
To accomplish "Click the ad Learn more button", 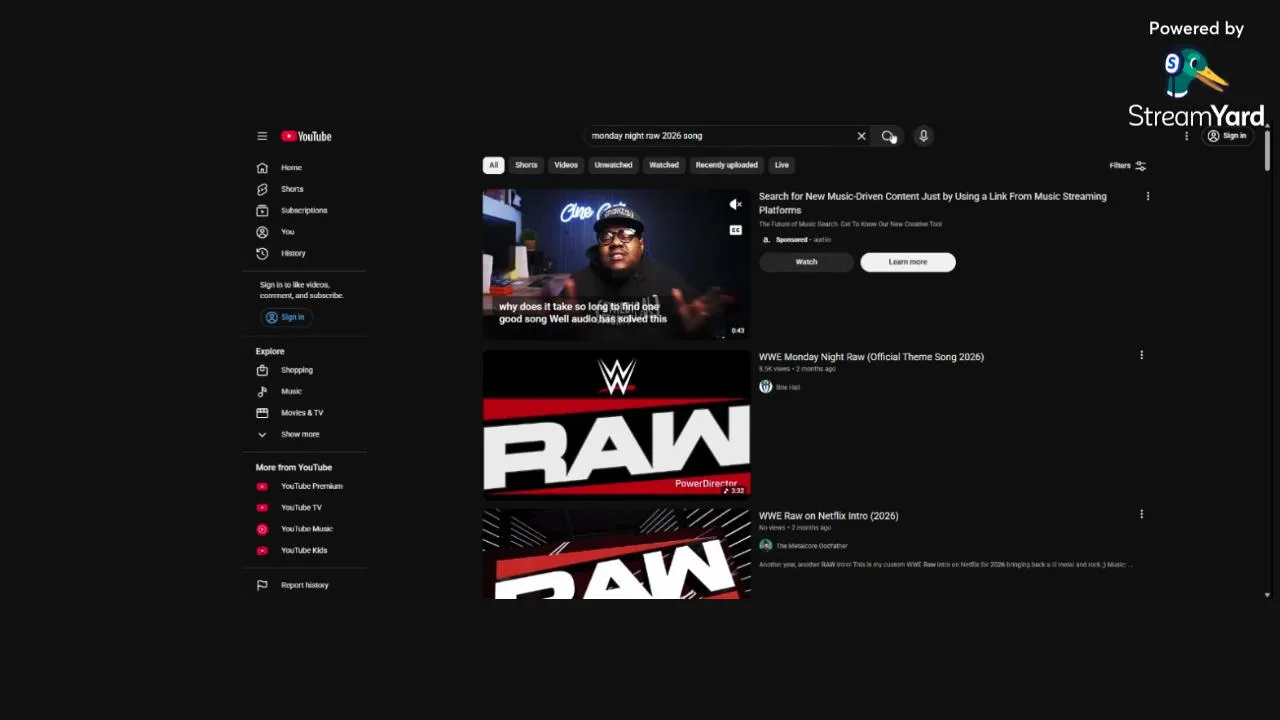I will [908, 262].
